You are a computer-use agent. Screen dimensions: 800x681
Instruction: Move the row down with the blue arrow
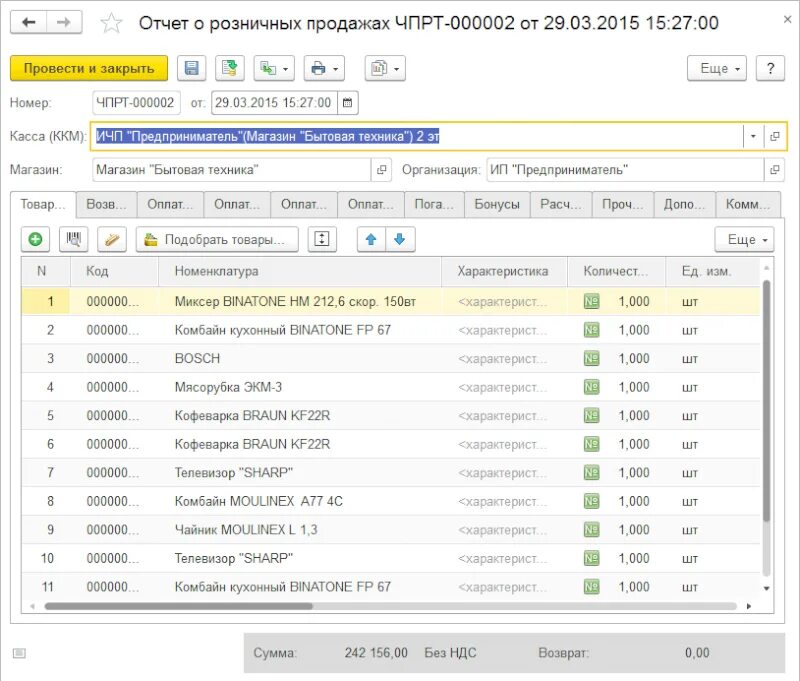(x=400, y=239)
